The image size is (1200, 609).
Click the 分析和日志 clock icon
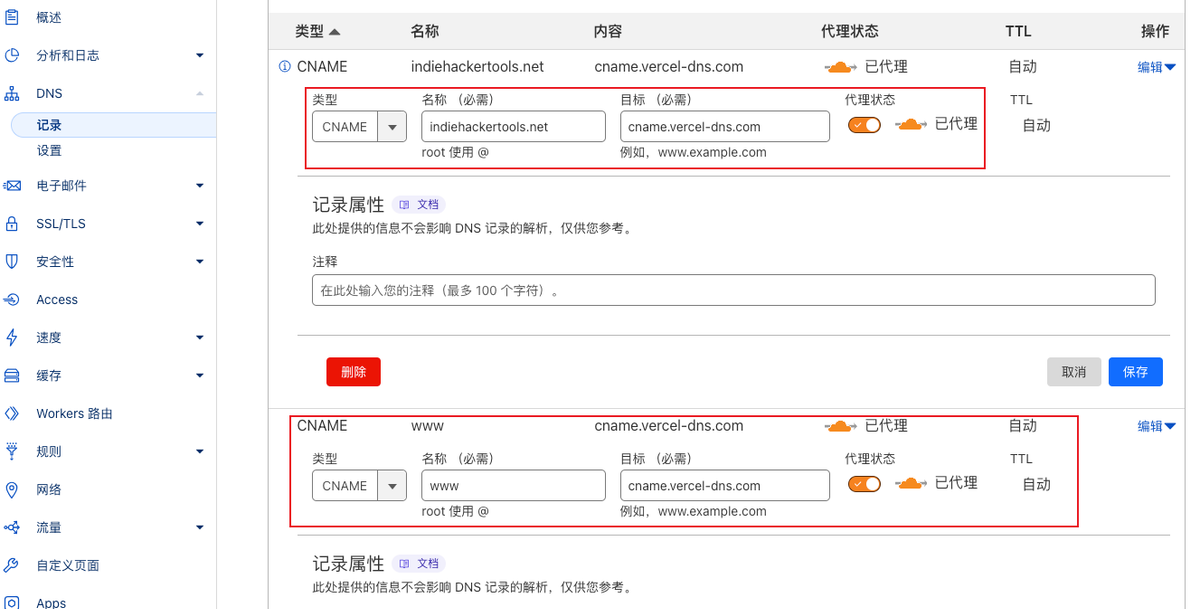(x=12, y=55)
